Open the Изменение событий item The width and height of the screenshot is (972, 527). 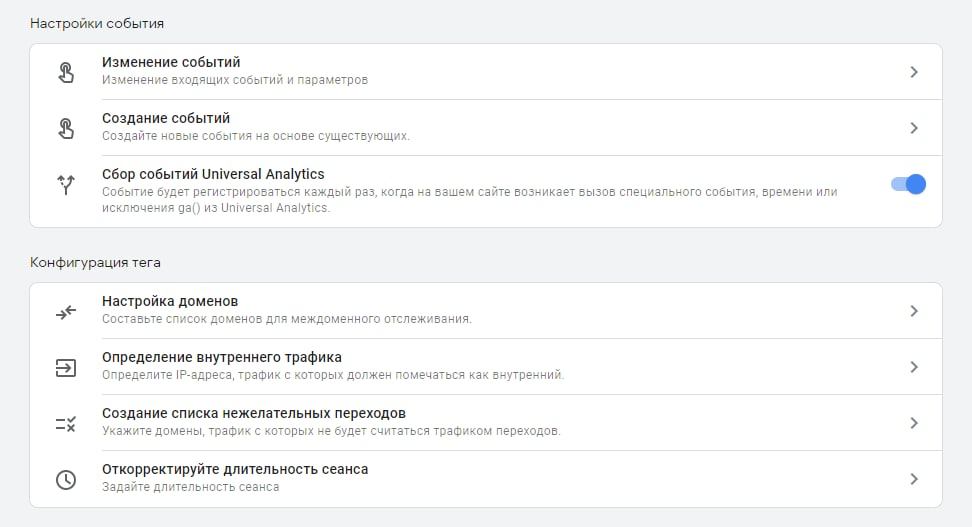coord(171,63)
